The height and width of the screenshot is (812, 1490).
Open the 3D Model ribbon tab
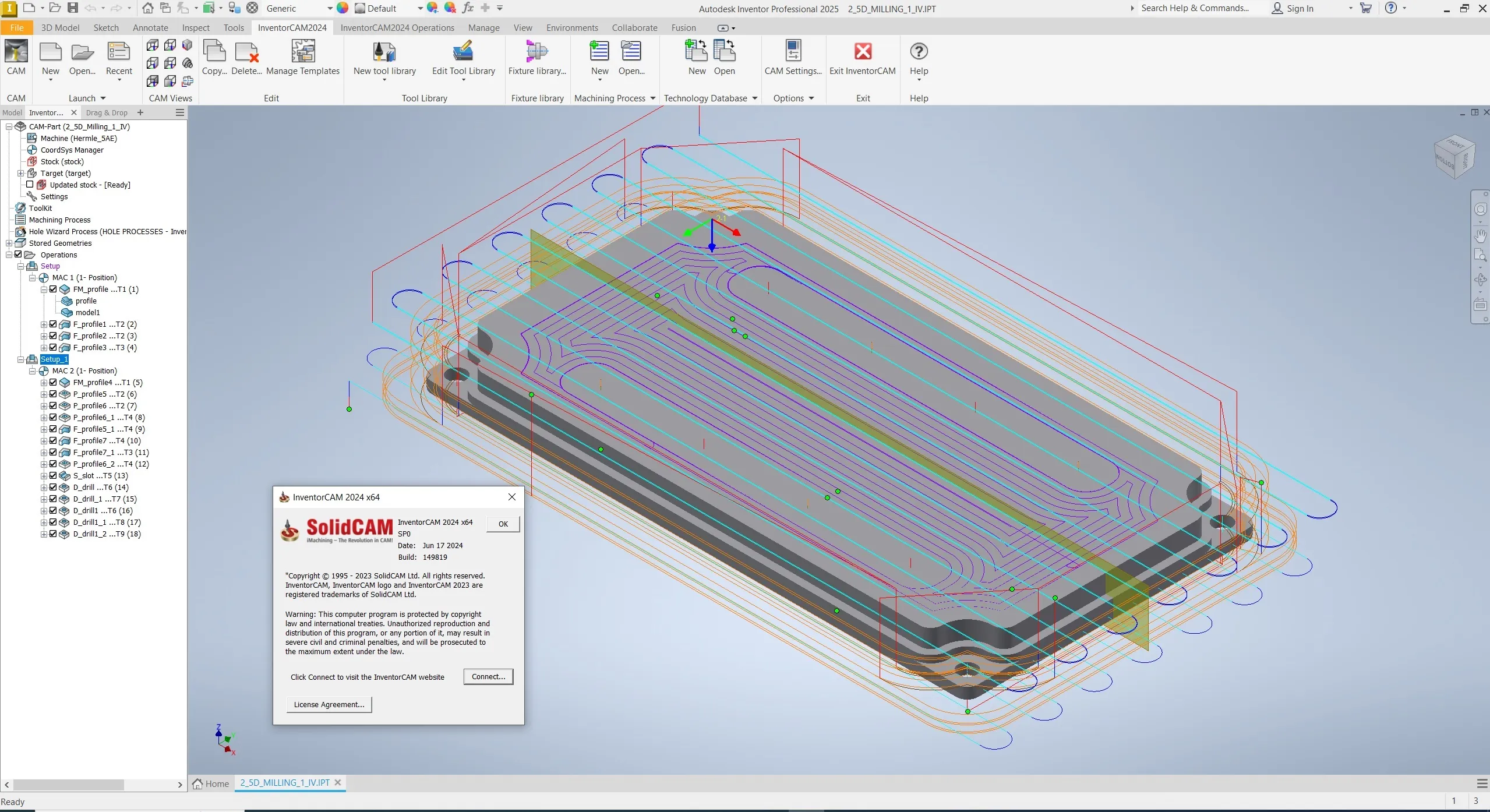pos(60,27)
